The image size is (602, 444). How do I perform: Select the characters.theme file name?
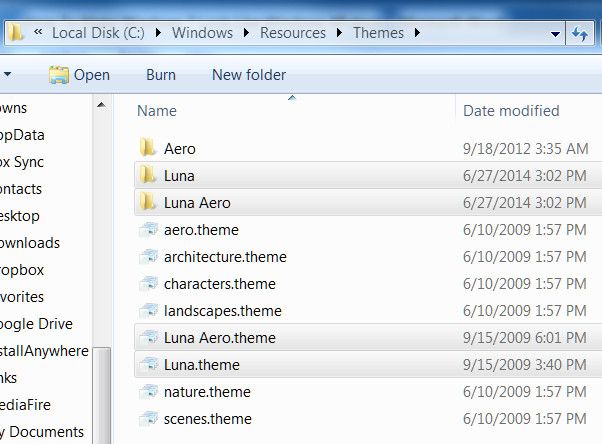[220, 284]
